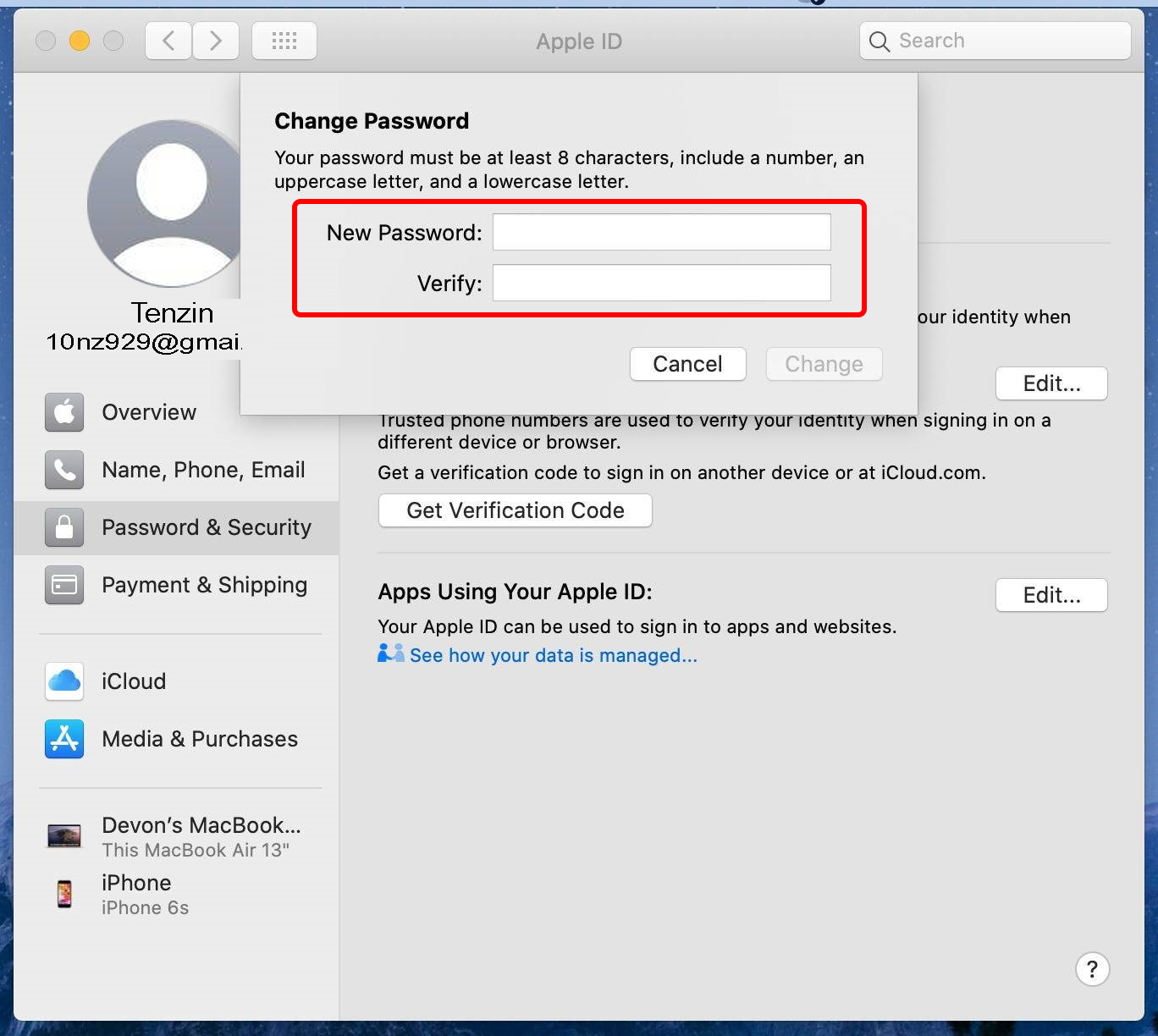This screenshot has height=1036, width=1158.
Task: Select the Media & Purchases App Store icon
Action: 64,739
